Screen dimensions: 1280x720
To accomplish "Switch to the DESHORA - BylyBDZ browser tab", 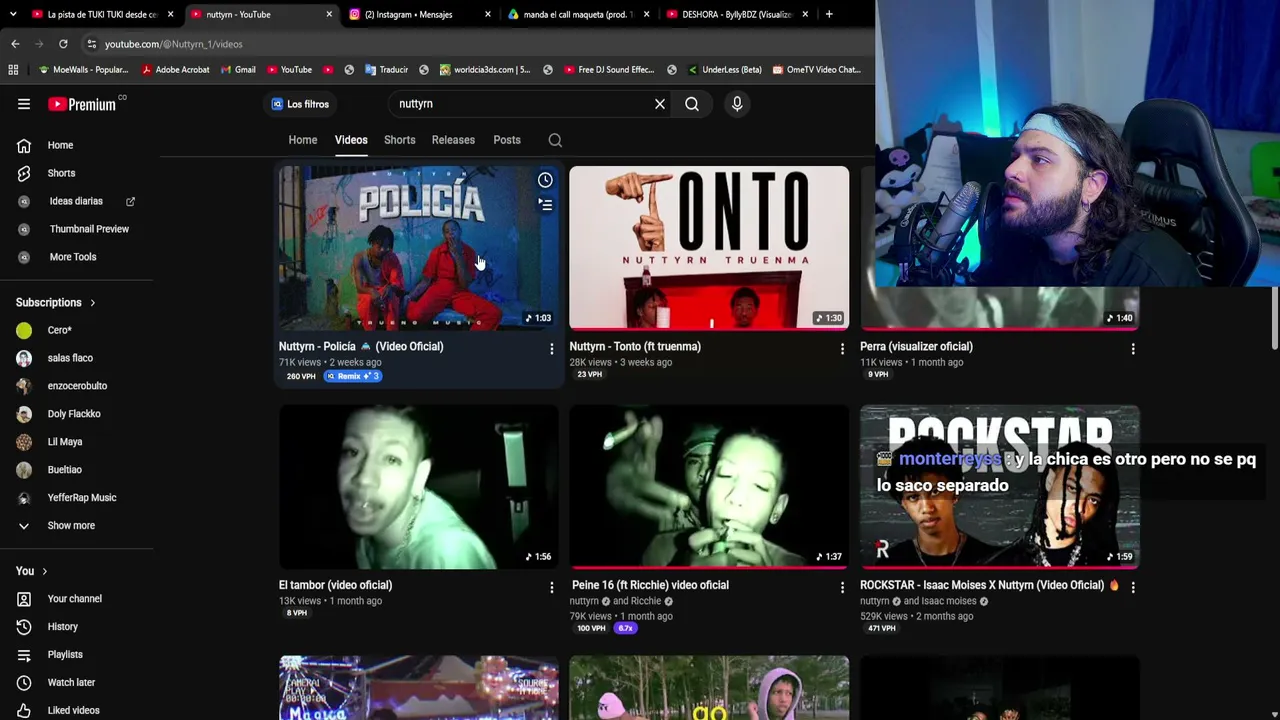I will pos(737,14).
